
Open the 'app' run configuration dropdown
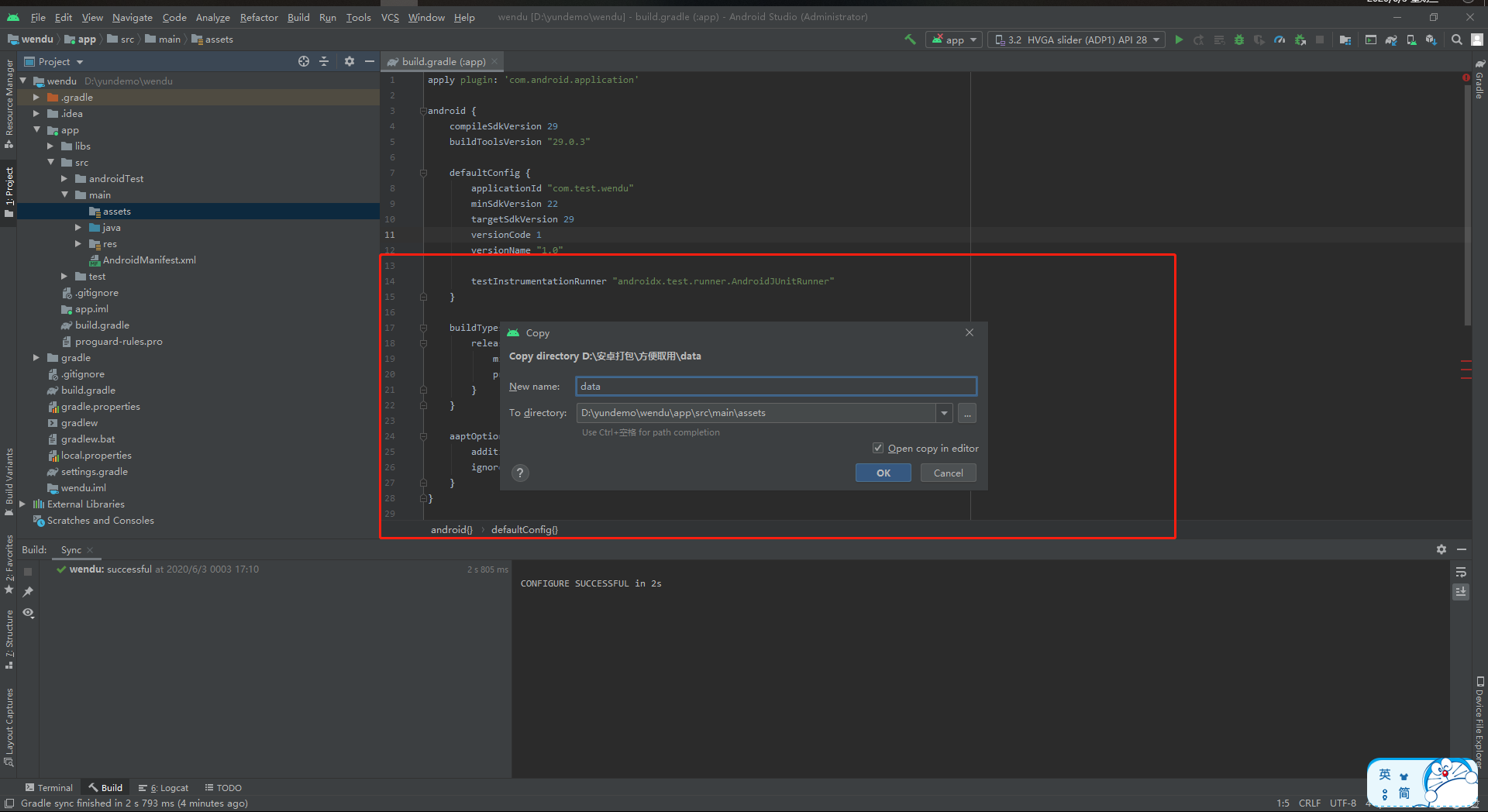pyautogui.click(x=953, y=40)
